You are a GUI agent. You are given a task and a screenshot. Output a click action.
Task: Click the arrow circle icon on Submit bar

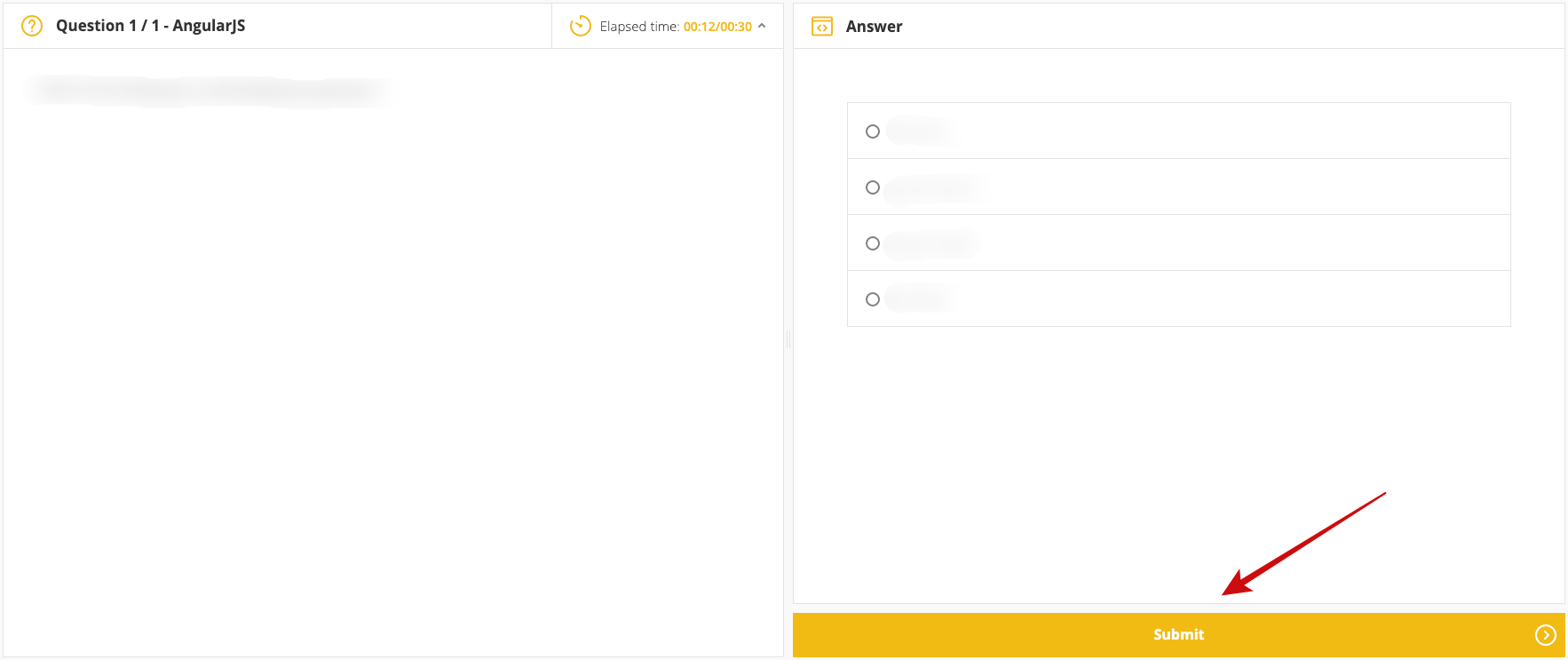pyautogui.click(x=1545, y=634)
